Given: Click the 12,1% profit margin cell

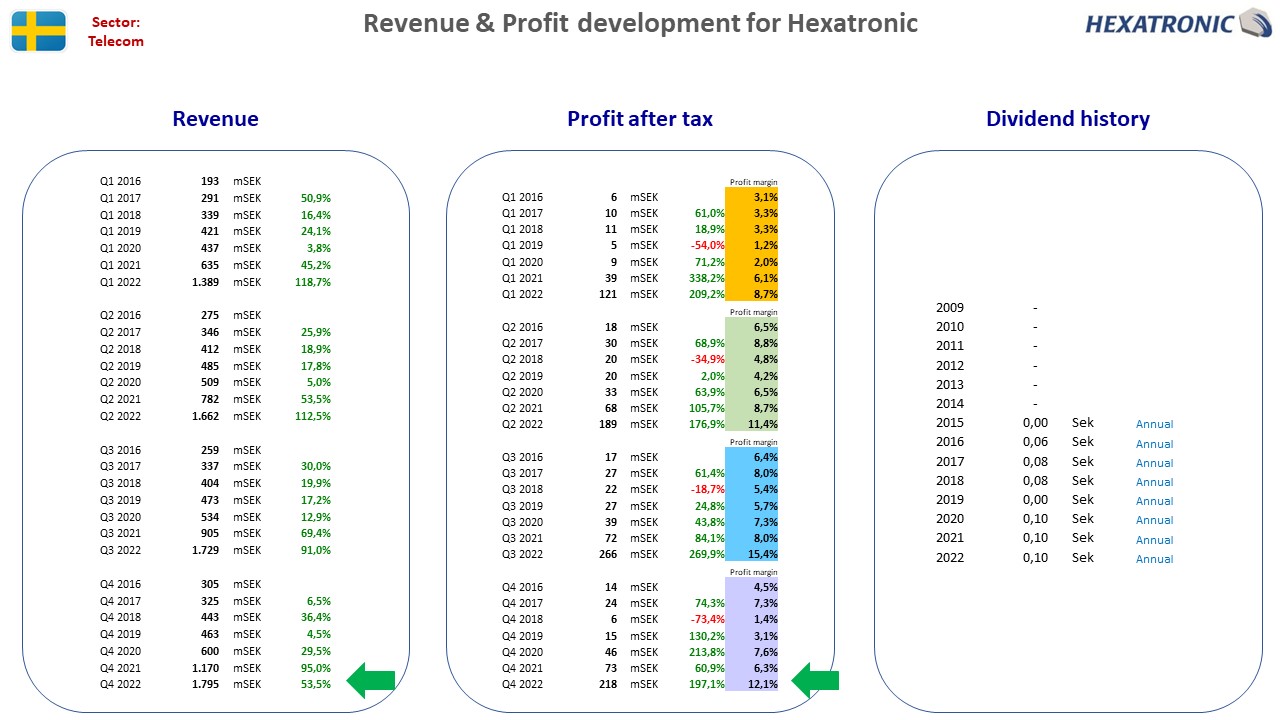Looking at the screenshot, I should [752, 684].
